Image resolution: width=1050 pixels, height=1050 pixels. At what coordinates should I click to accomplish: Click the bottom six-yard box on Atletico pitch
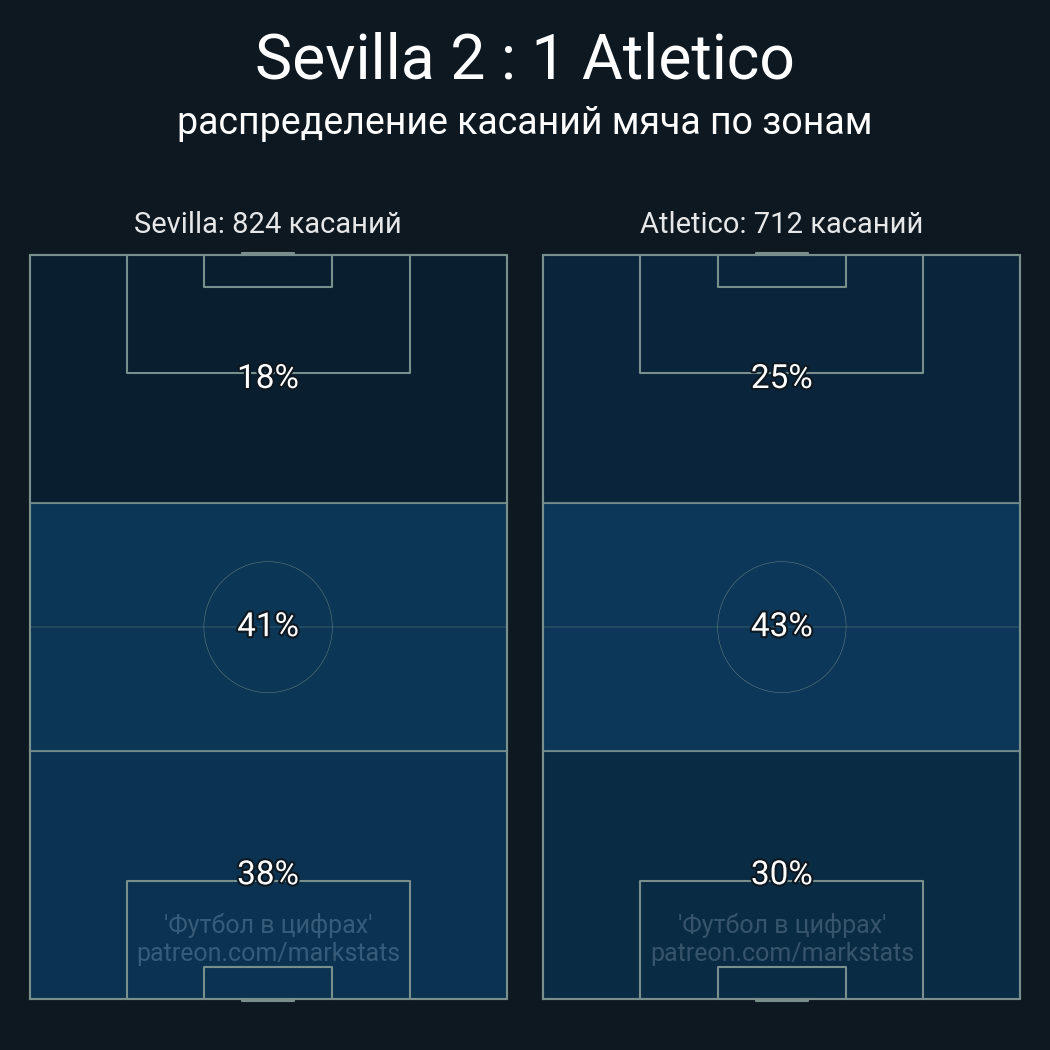point(782,983)
